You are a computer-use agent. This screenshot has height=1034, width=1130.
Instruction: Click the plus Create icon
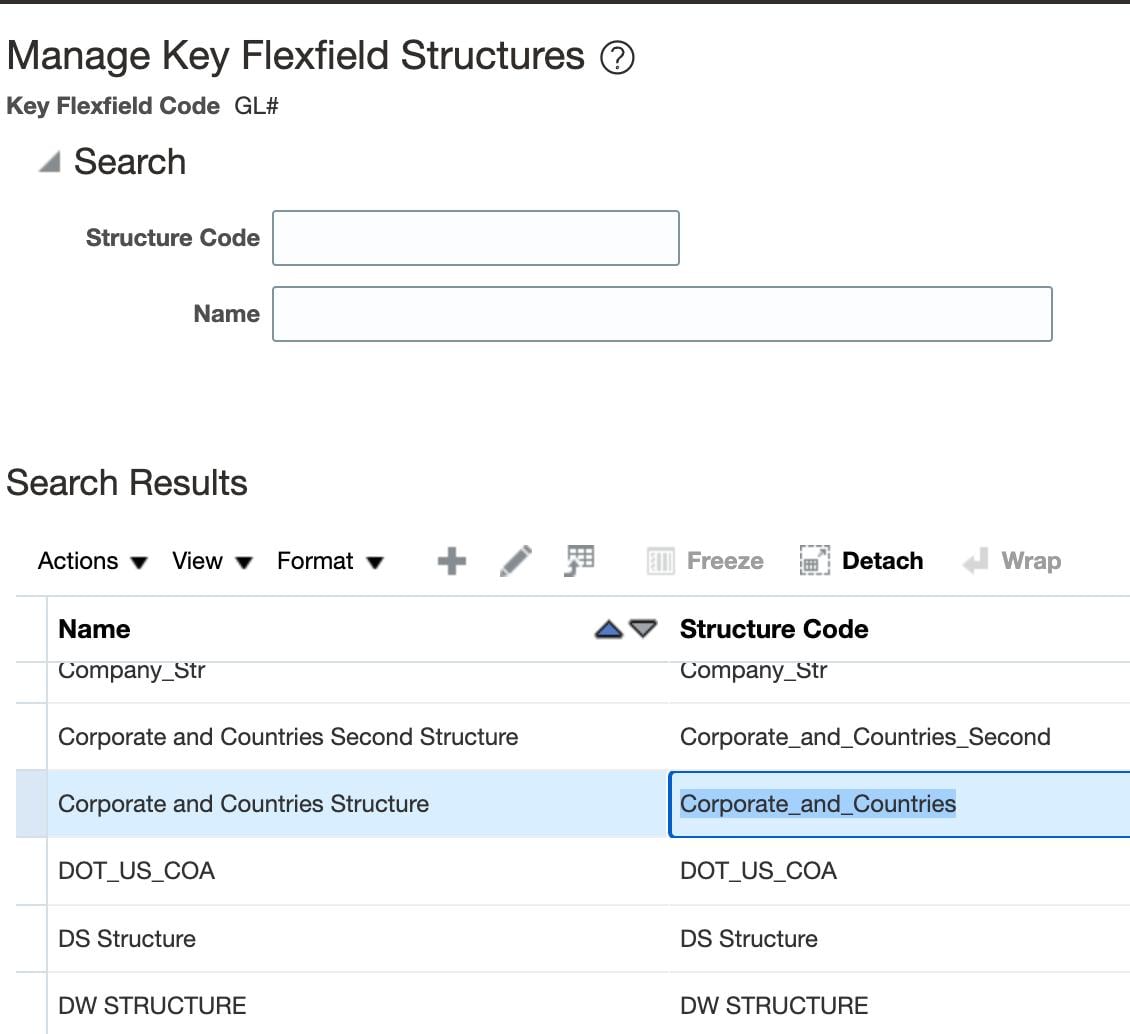(x=452, y=561)
